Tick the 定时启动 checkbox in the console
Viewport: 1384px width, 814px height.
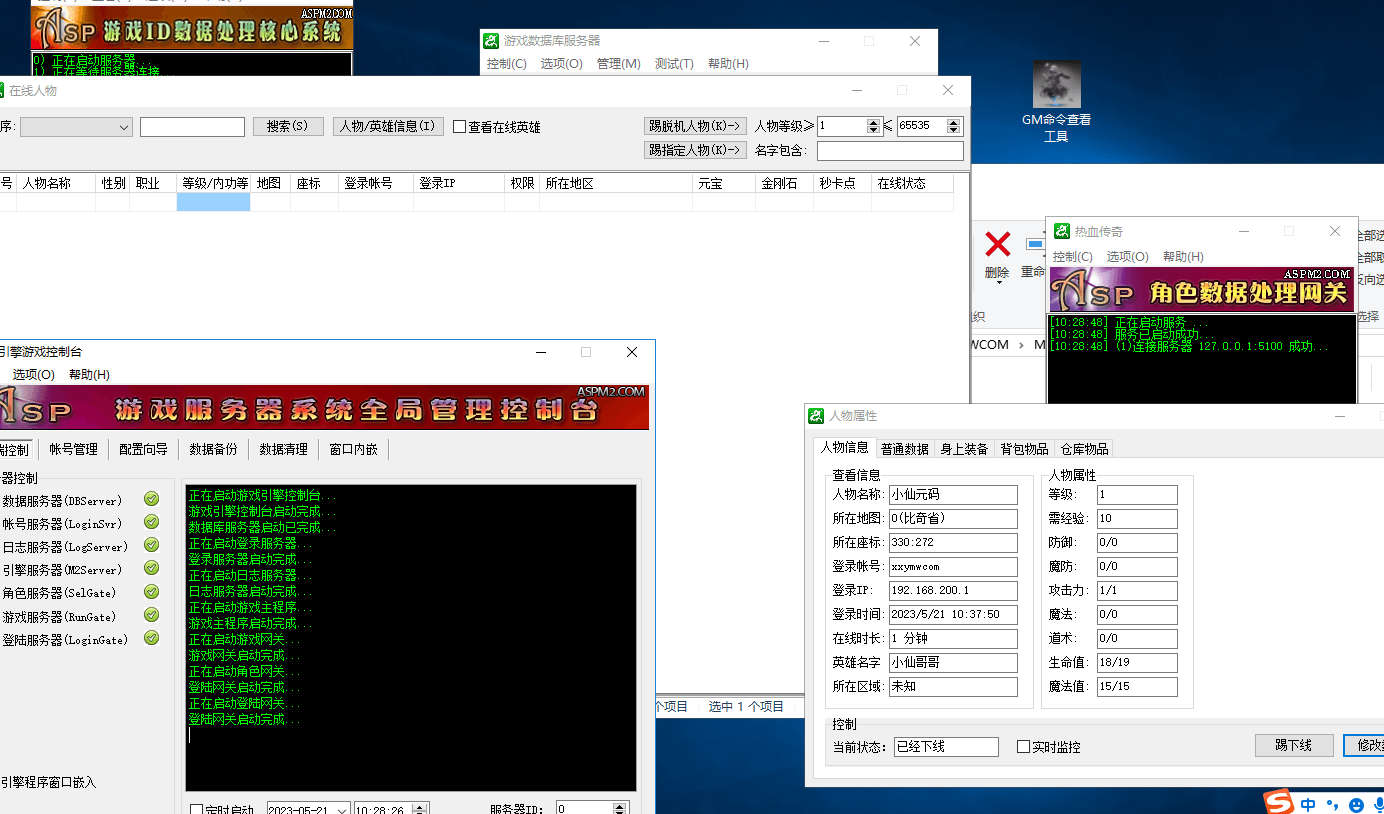click(x=197, y=810)
